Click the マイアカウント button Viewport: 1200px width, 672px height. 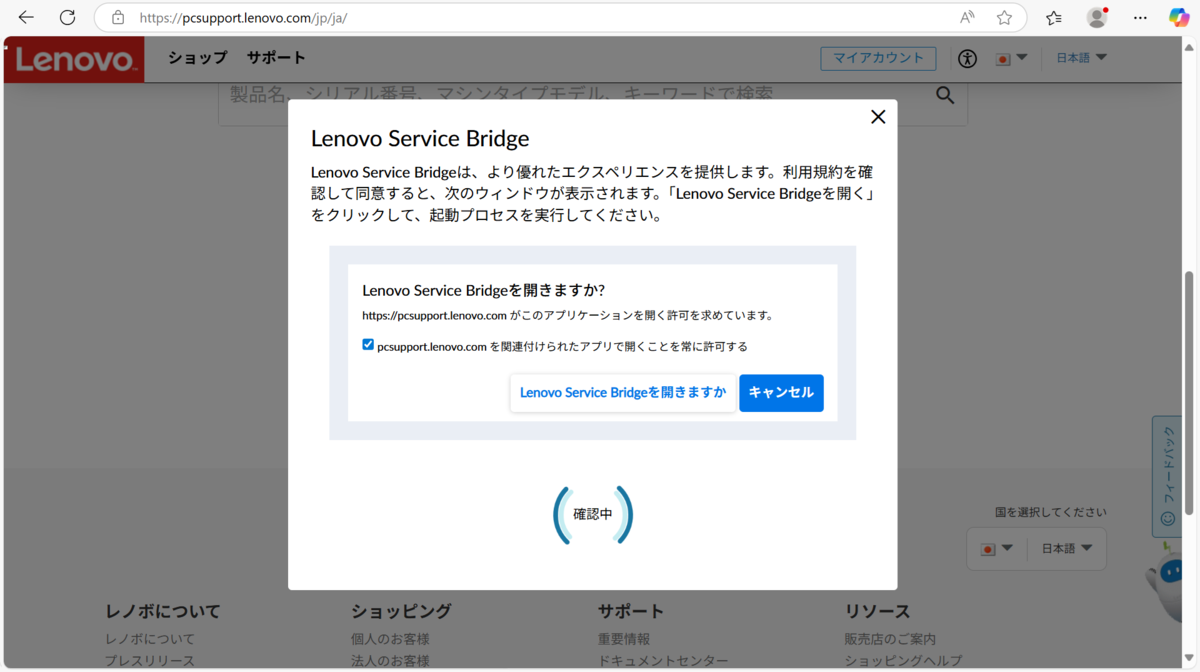[x=878, y=58]
